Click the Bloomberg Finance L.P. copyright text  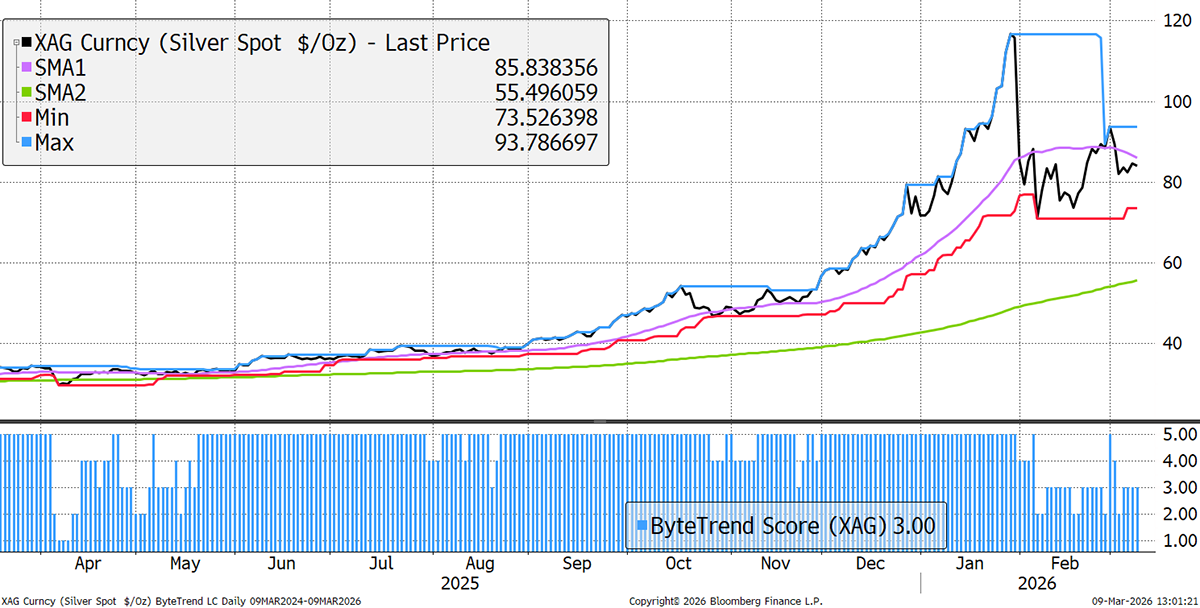pyautogui.click(x=718, y=601)
